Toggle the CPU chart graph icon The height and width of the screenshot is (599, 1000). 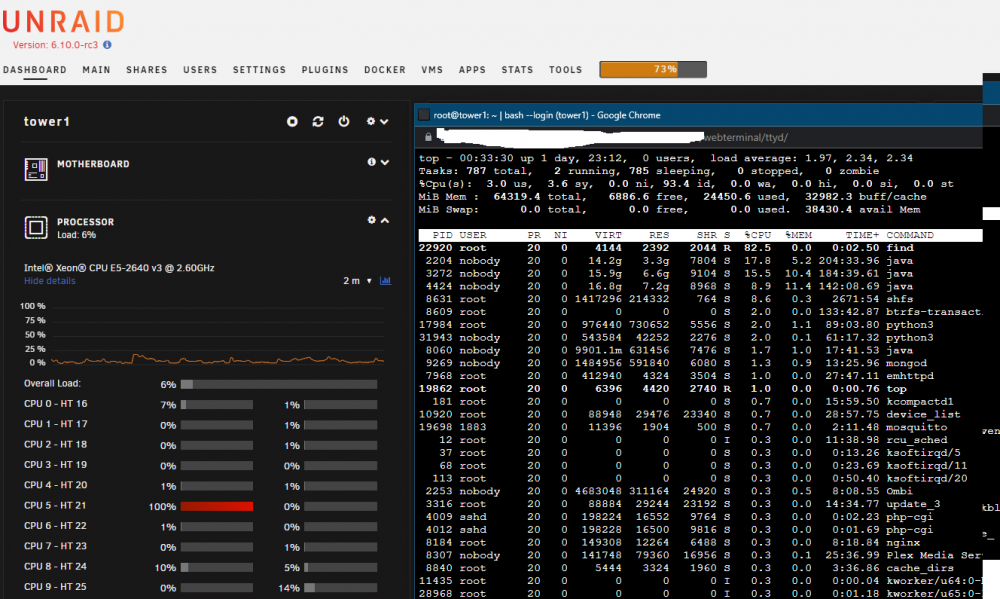pyautogui.click(x=385, y=281)
